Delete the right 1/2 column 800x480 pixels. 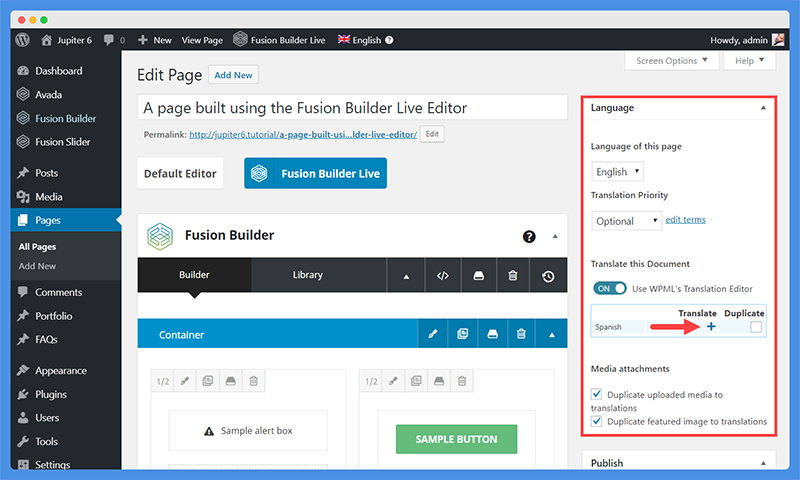coord(462,381)
